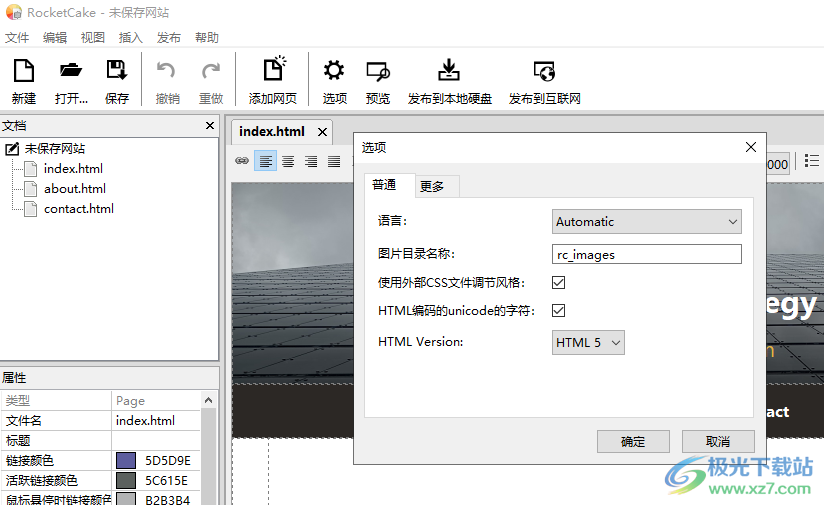Select the 未保存网站 root site node

(x=55, y=149)
